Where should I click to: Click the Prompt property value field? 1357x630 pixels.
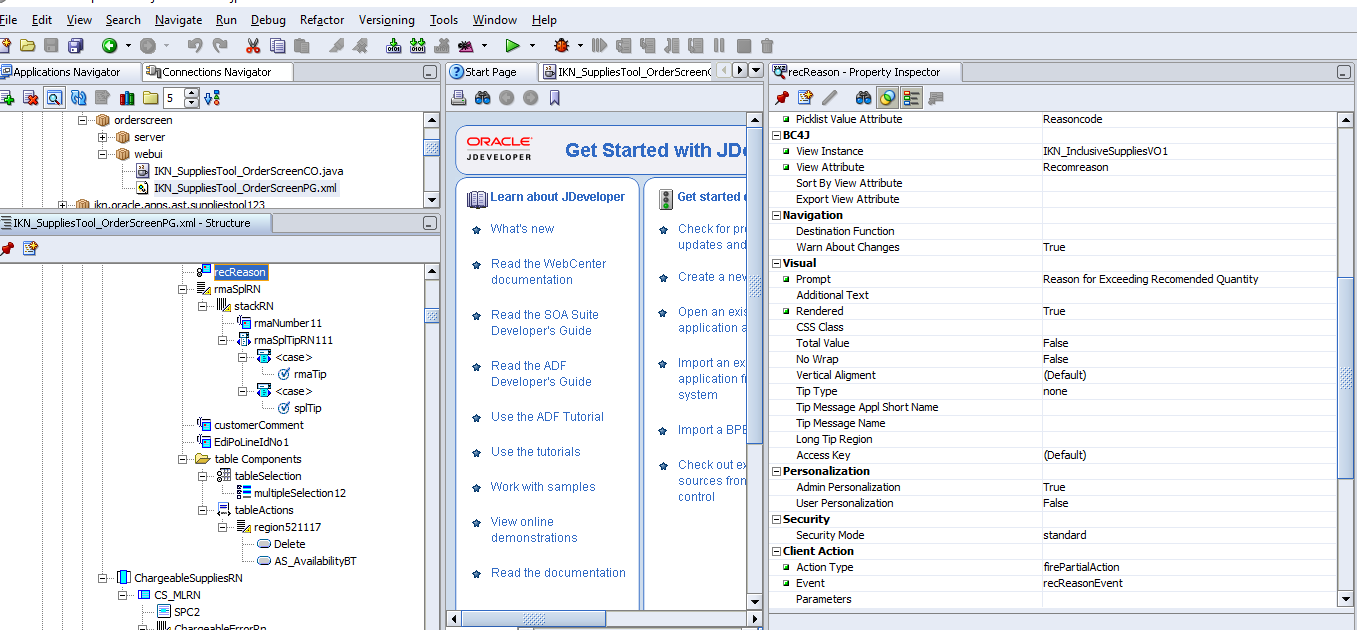[x=1188, y=279]
